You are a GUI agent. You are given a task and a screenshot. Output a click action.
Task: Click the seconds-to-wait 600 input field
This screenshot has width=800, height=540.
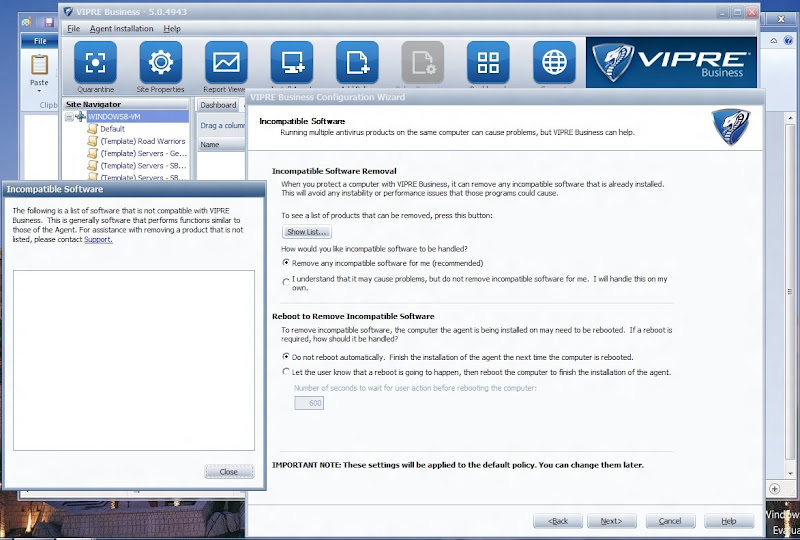tap(309, 403)
